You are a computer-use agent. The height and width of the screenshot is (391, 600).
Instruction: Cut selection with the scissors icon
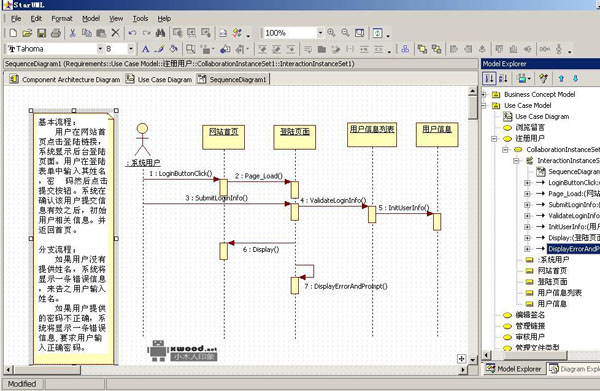point(72,33)
